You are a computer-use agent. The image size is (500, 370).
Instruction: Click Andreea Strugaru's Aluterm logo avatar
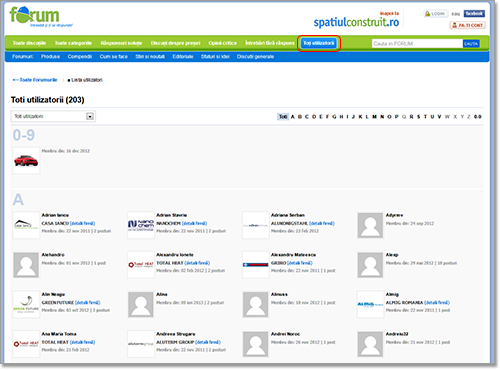(x=141, y=344)
